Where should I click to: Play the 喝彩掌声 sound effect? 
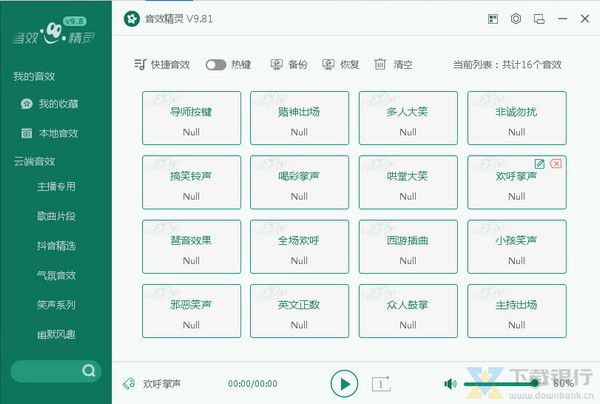(x=300, y=182)
